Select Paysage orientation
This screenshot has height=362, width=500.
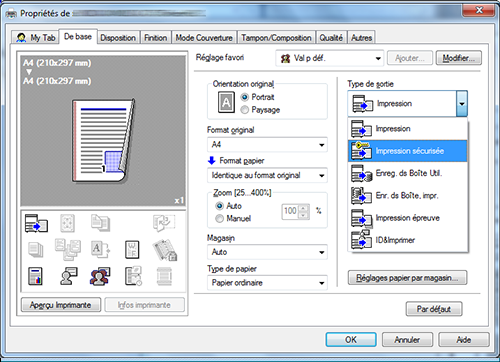coord(260,110)
